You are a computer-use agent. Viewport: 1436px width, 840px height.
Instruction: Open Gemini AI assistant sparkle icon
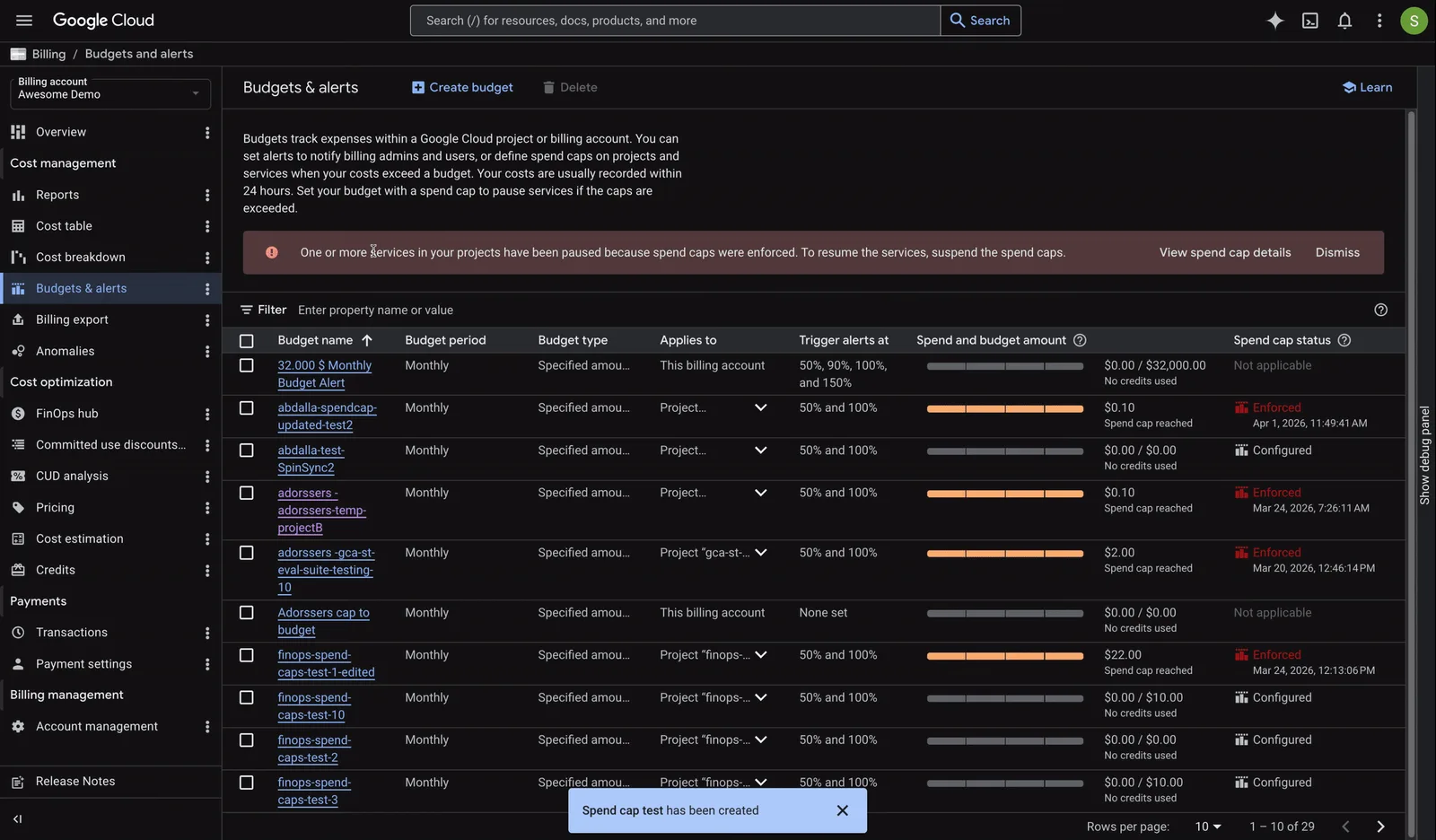tap(1275, 21)
